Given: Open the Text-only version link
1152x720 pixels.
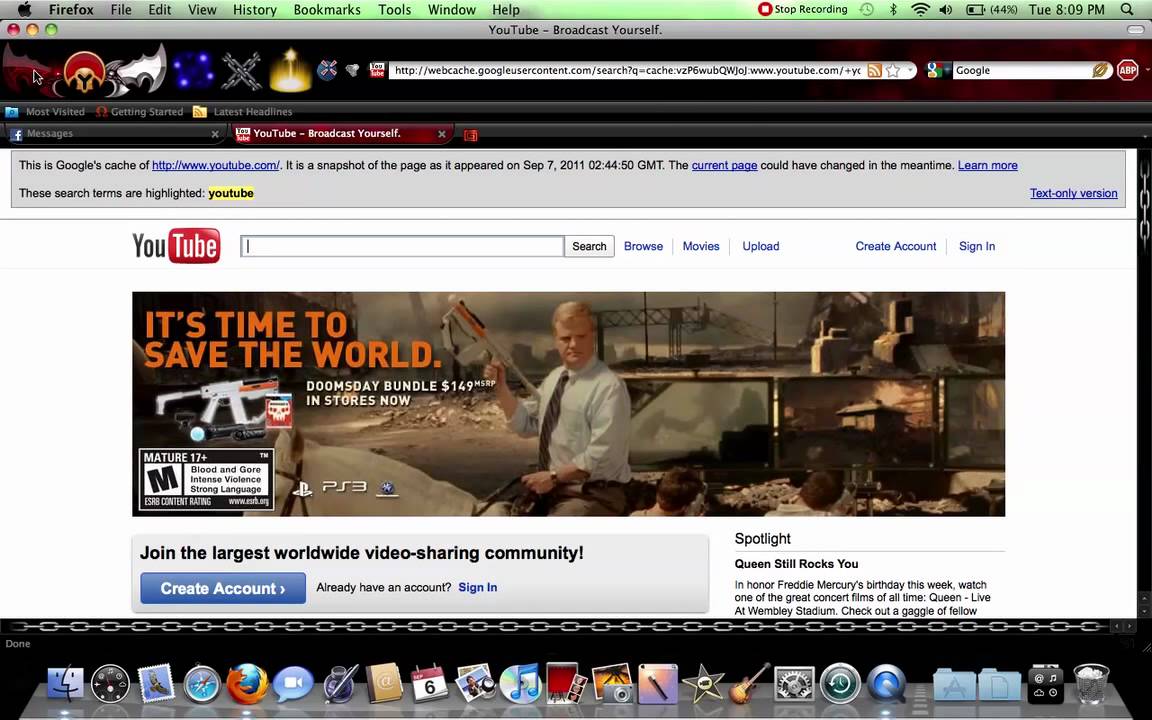Looking at the screenshot, I should click(1073, 193).
